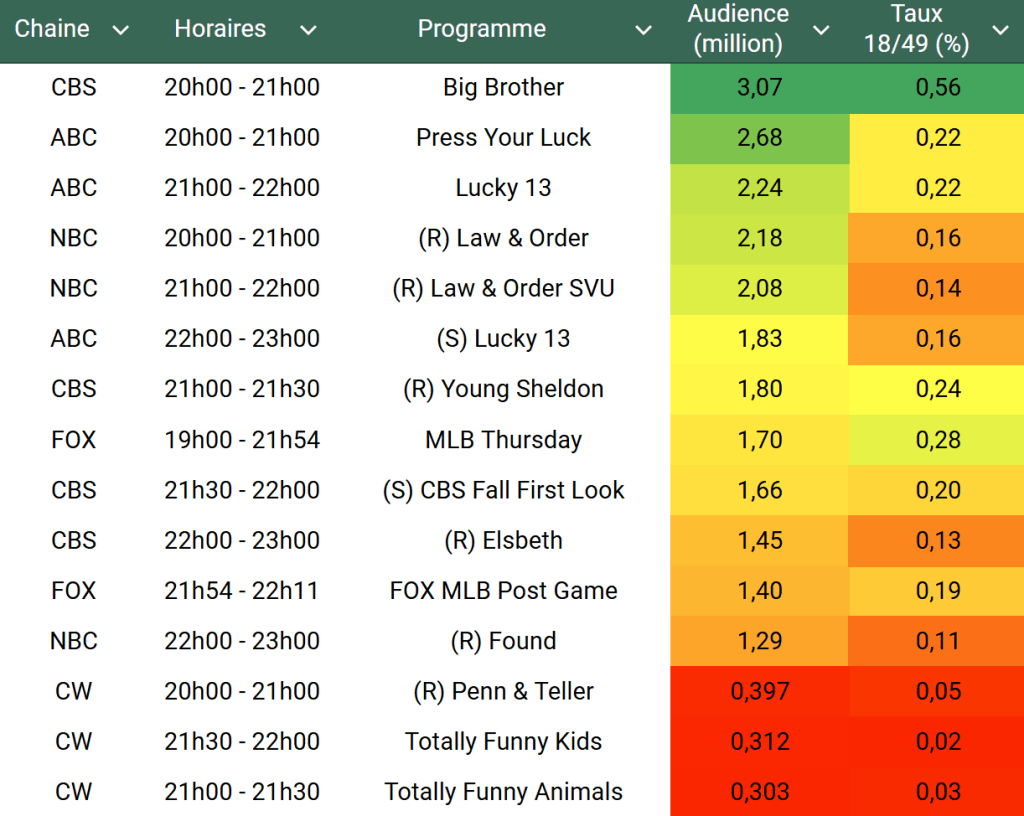Expand the Horaires column filter arrow
The image size is (1024, 816).
[308, 30]
